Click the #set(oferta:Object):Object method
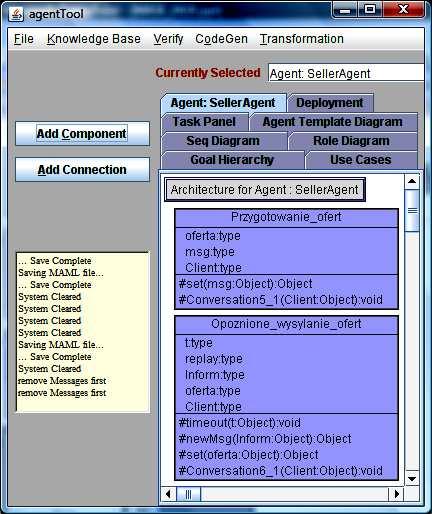Viewport: 432px width, 514px height. 249,455
